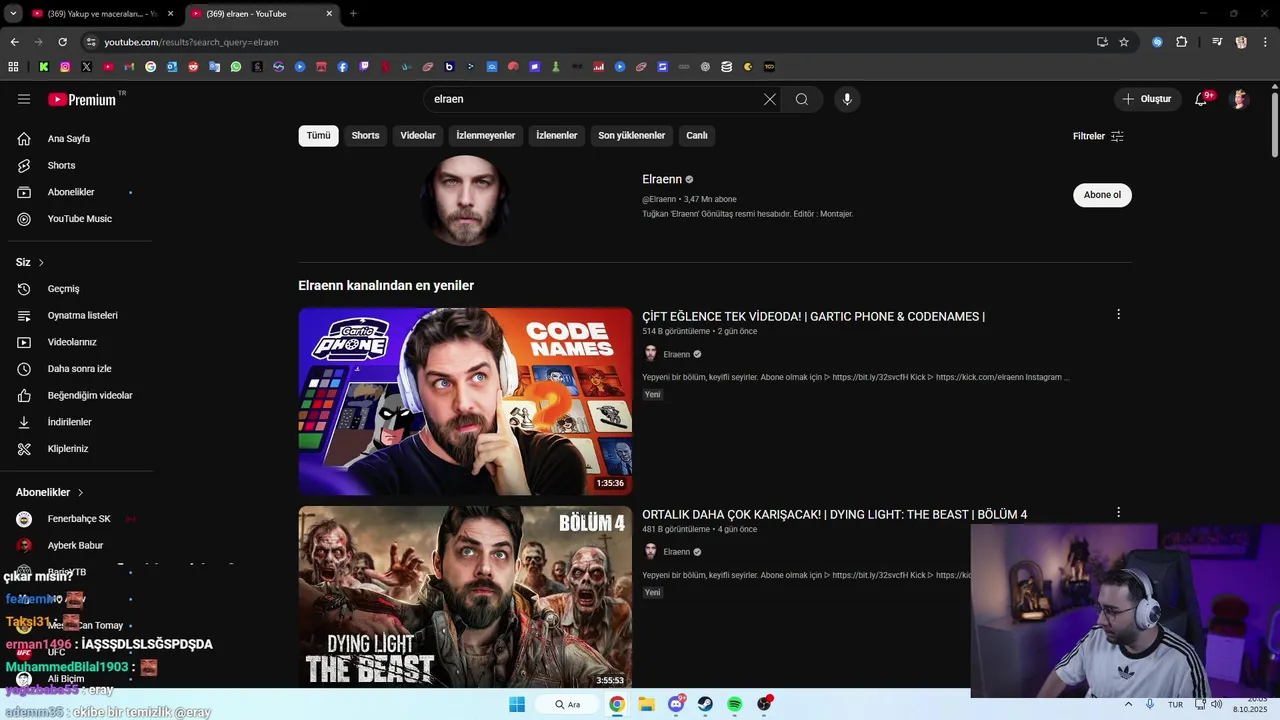Viewport: 1280px width, 720px height.
Task: Reload the page with the refresh icon
Action: [x=62, y=42]
